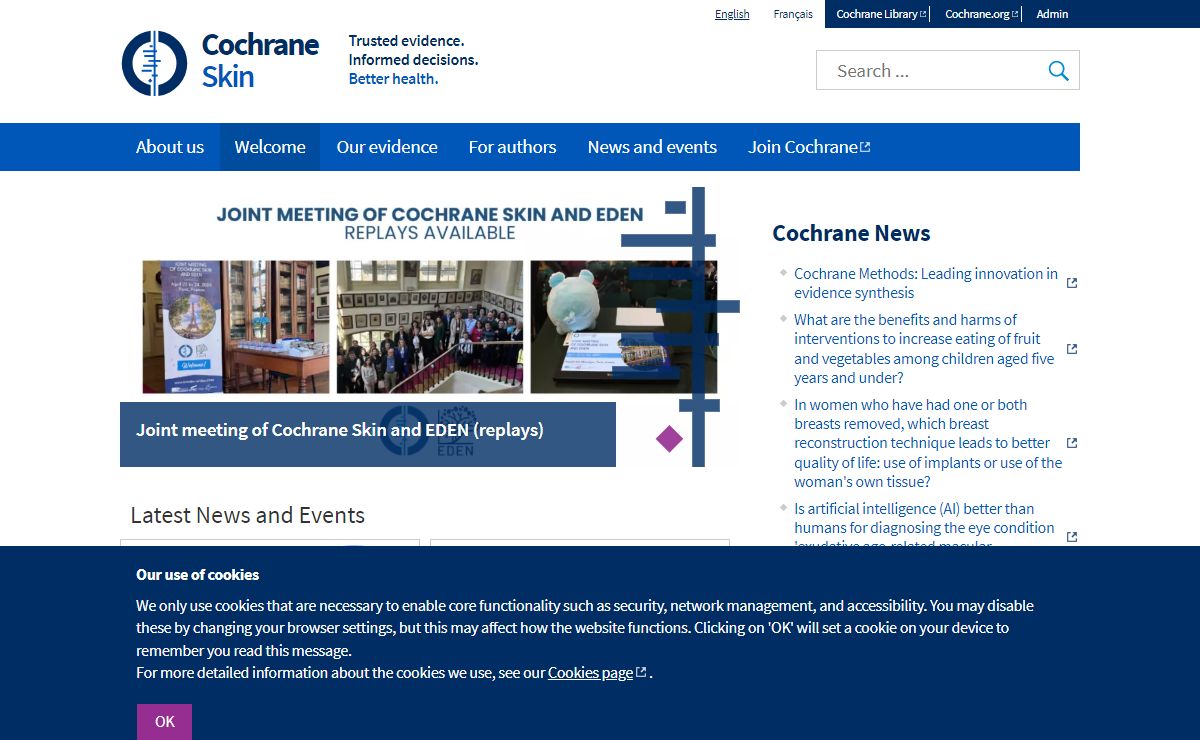Screen dimensions: 1200x740
Task: Click the 'Trusted evidence.' tagline text
Action: [x=406, y=41]
